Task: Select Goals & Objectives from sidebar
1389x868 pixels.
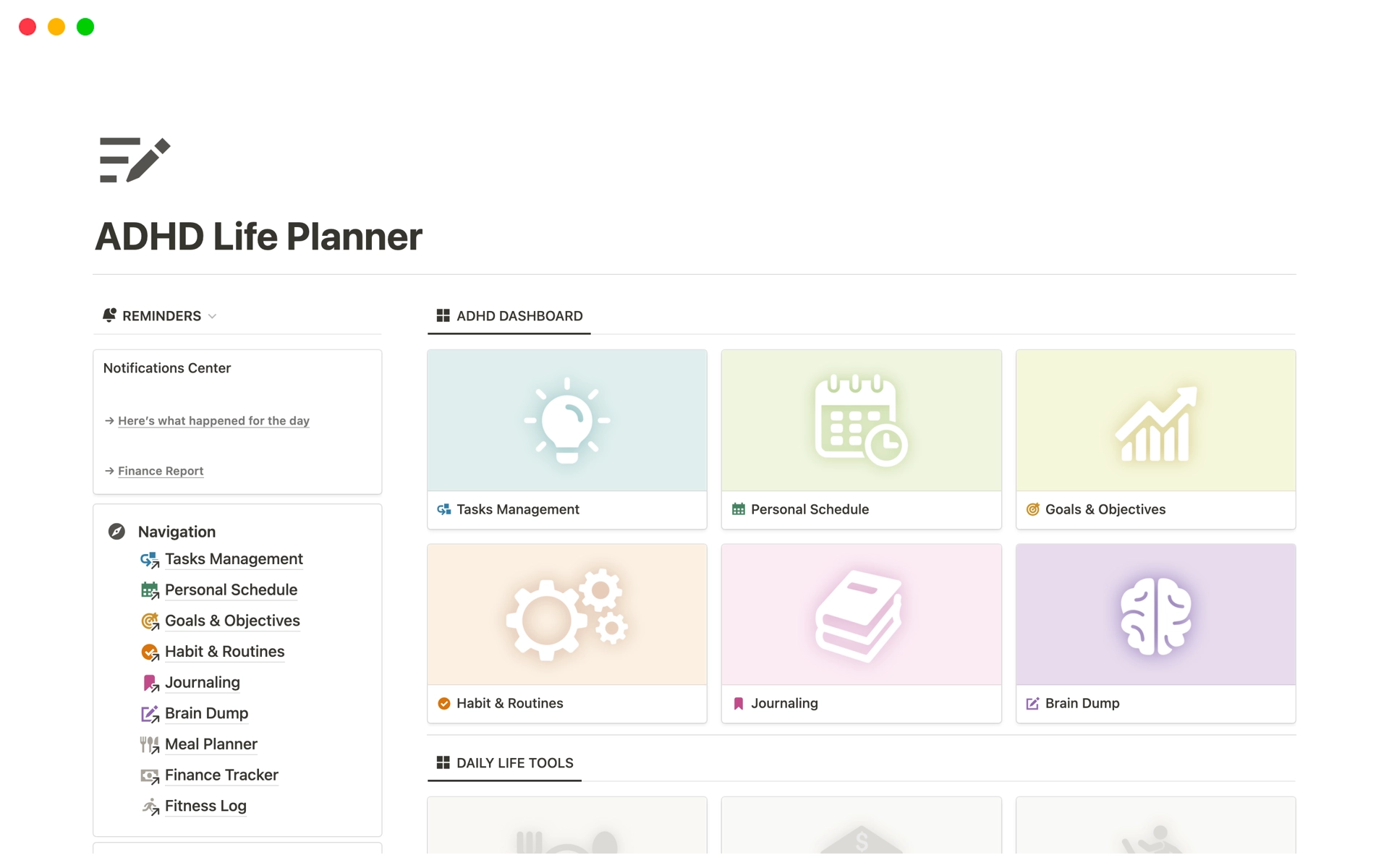Action: click(232, 620)
